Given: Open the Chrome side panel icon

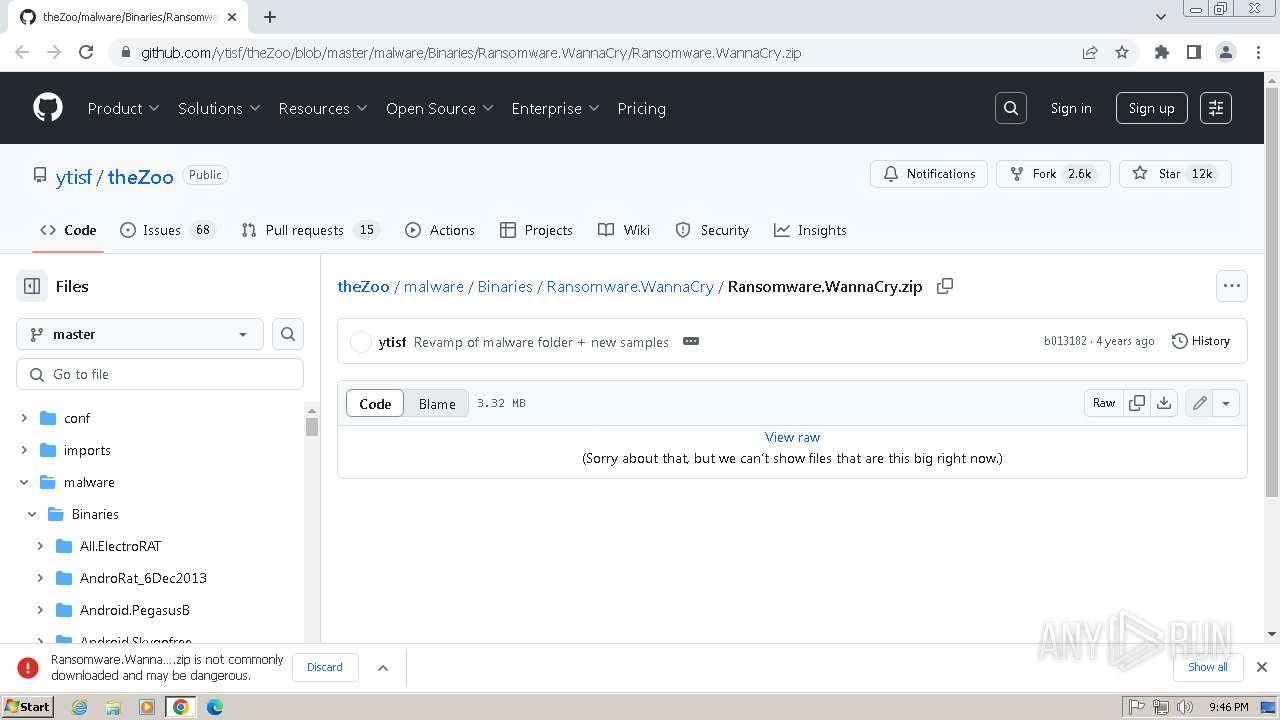Looking at the screenshot, I should click(x=1194, y=52).
